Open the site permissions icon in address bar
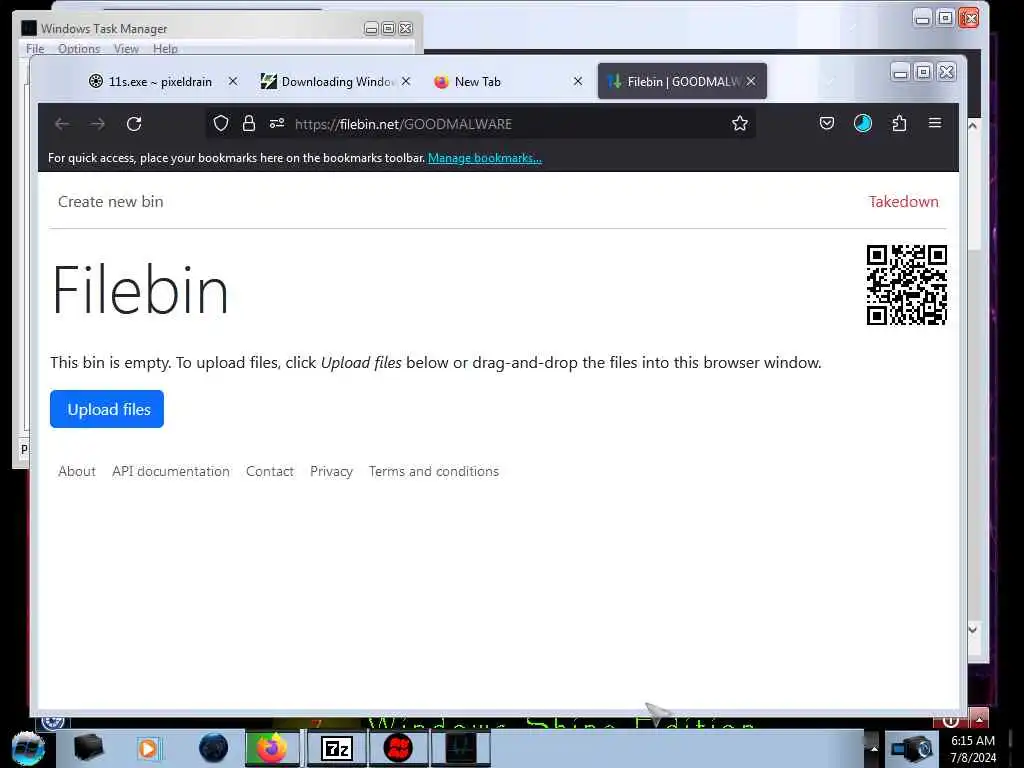This screenshot has height=768, width=1024. (277, 123)
